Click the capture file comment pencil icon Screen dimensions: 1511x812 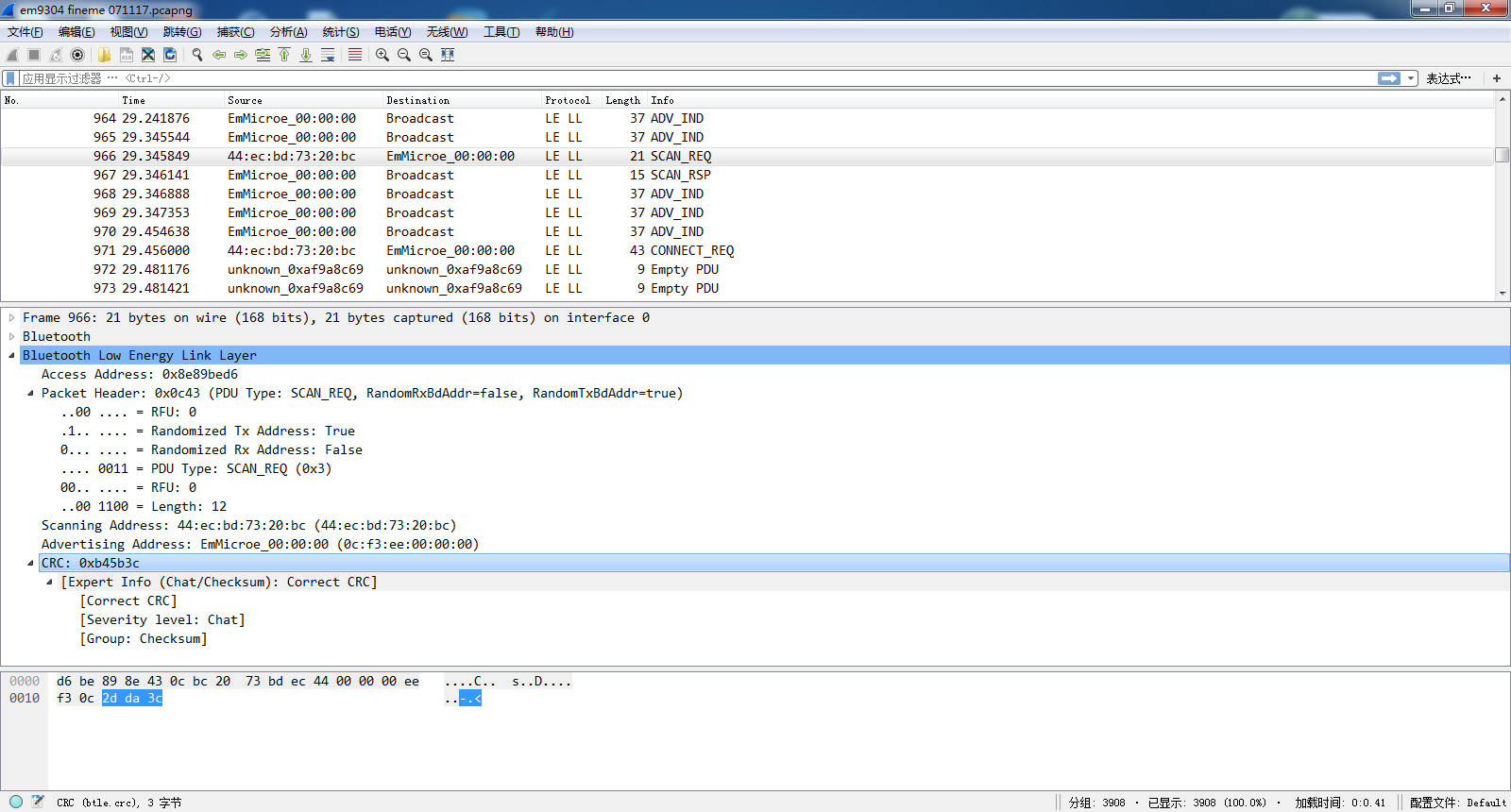(38, 802)
